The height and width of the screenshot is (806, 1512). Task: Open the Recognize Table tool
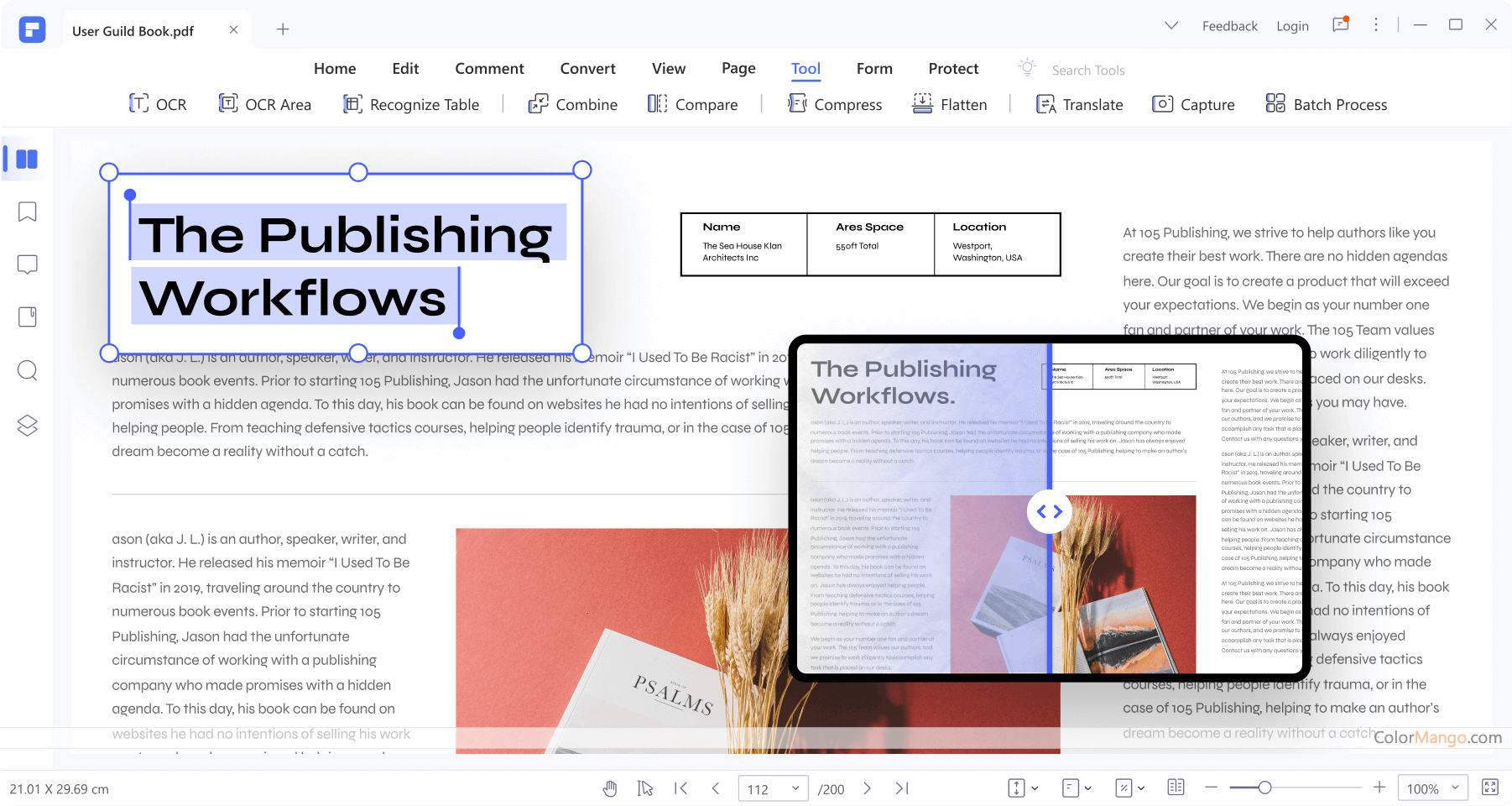point(411,104)
